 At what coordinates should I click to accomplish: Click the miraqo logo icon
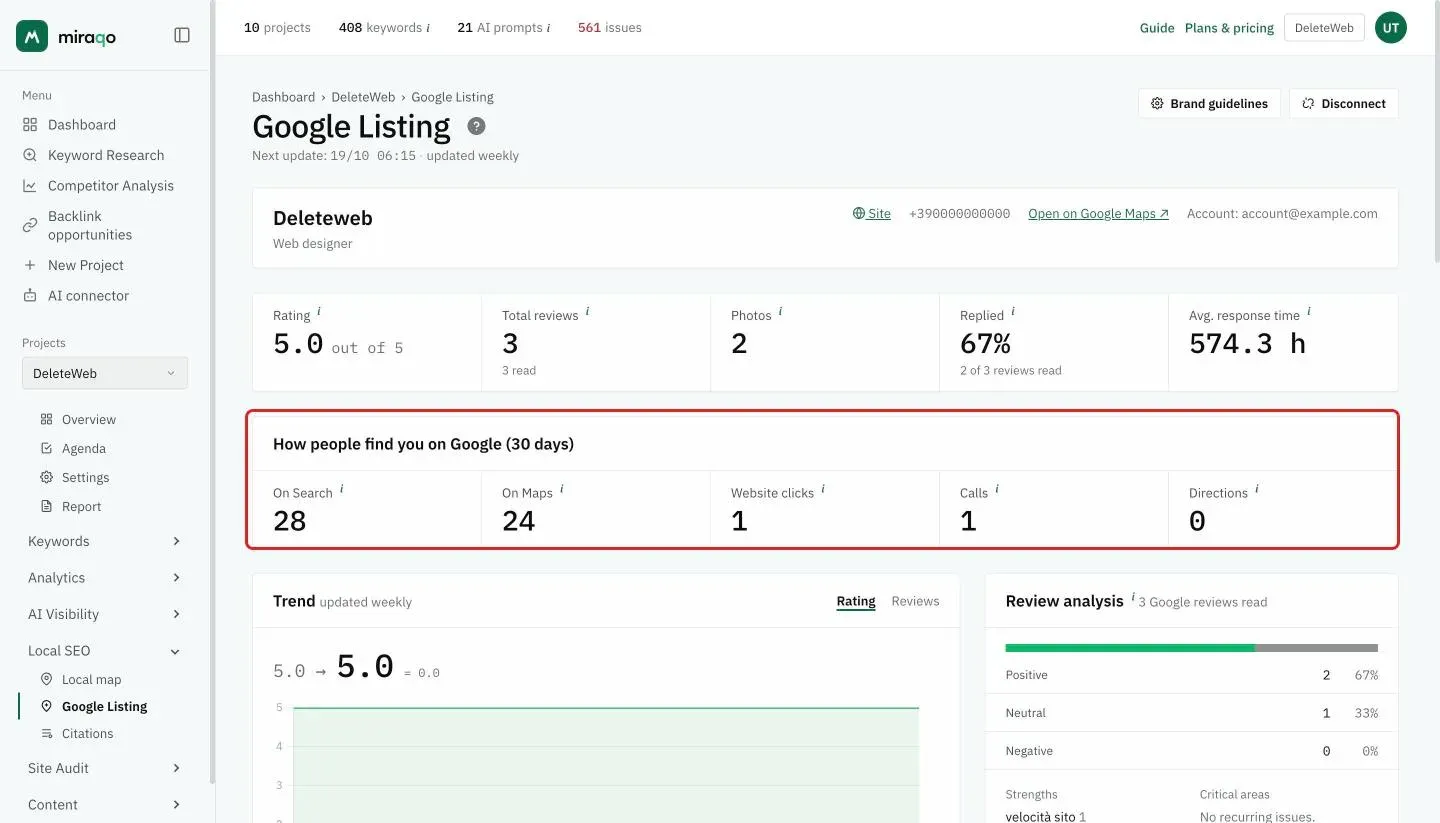pyautogui.click(x=32, y=36)
